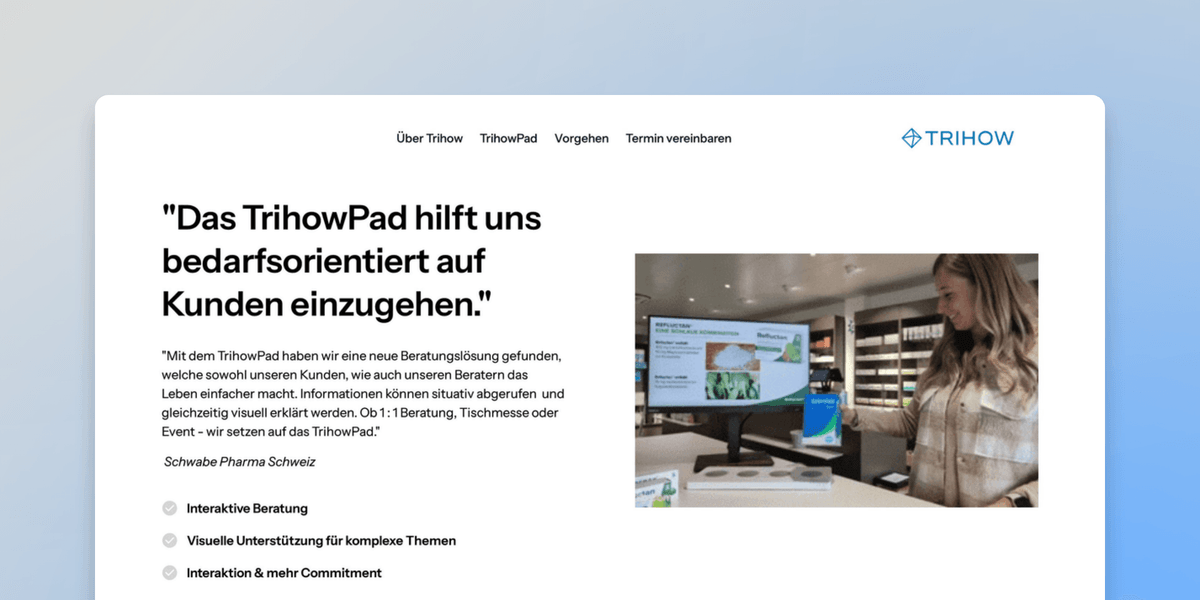Click checkmark icon beside Interaktive Beratung

tap(170, 508)
